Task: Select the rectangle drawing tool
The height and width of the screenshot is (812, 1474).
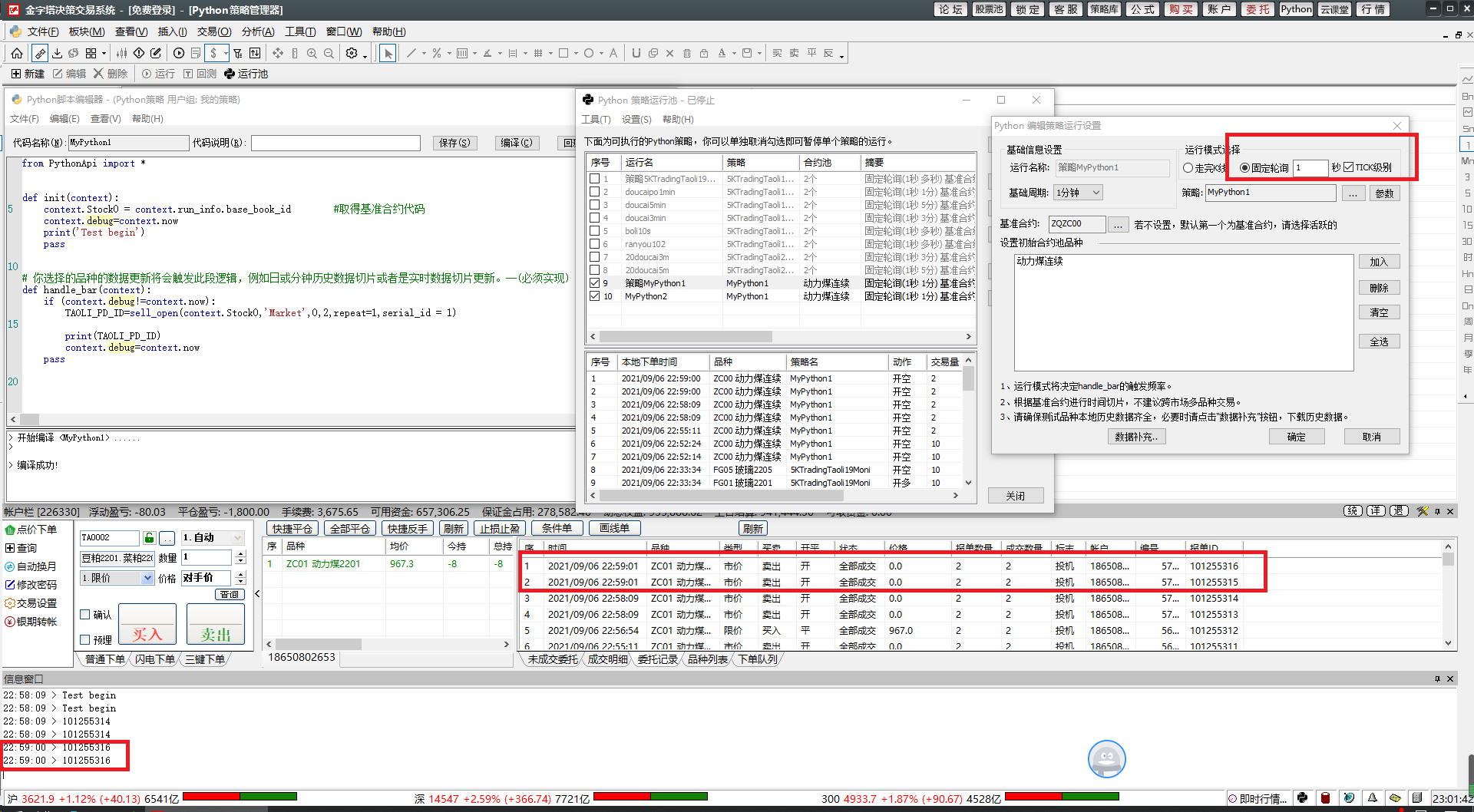Action: click(563, 53)
